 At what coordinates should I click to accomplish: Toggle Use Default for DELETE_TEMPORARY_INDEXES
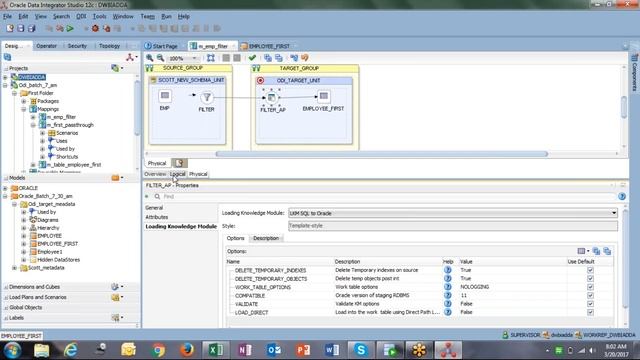coord(590,270)
